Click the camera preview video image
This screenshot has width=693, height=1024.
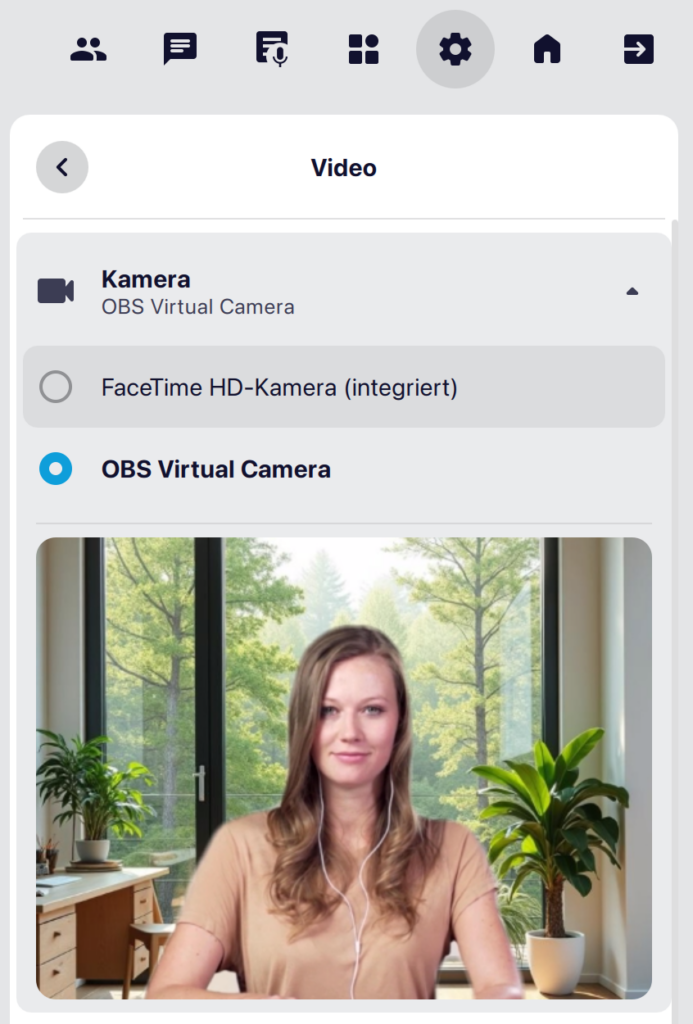(344, 768)
